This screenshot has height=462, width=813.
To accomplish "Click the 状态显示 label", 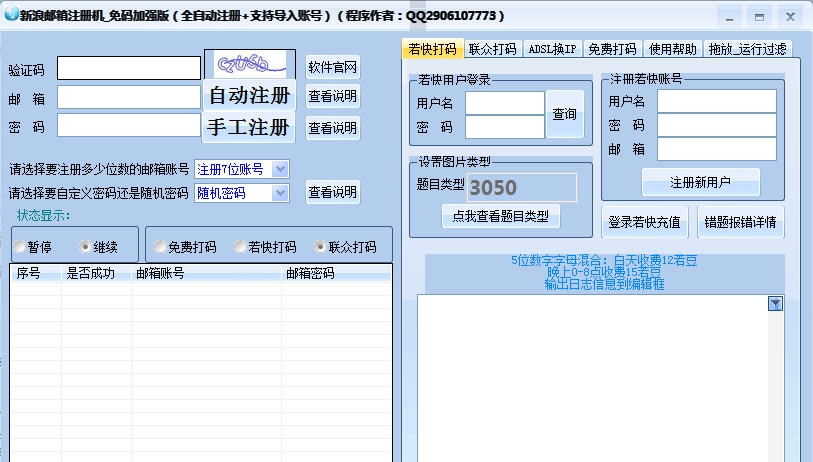I will coord(43,215).
